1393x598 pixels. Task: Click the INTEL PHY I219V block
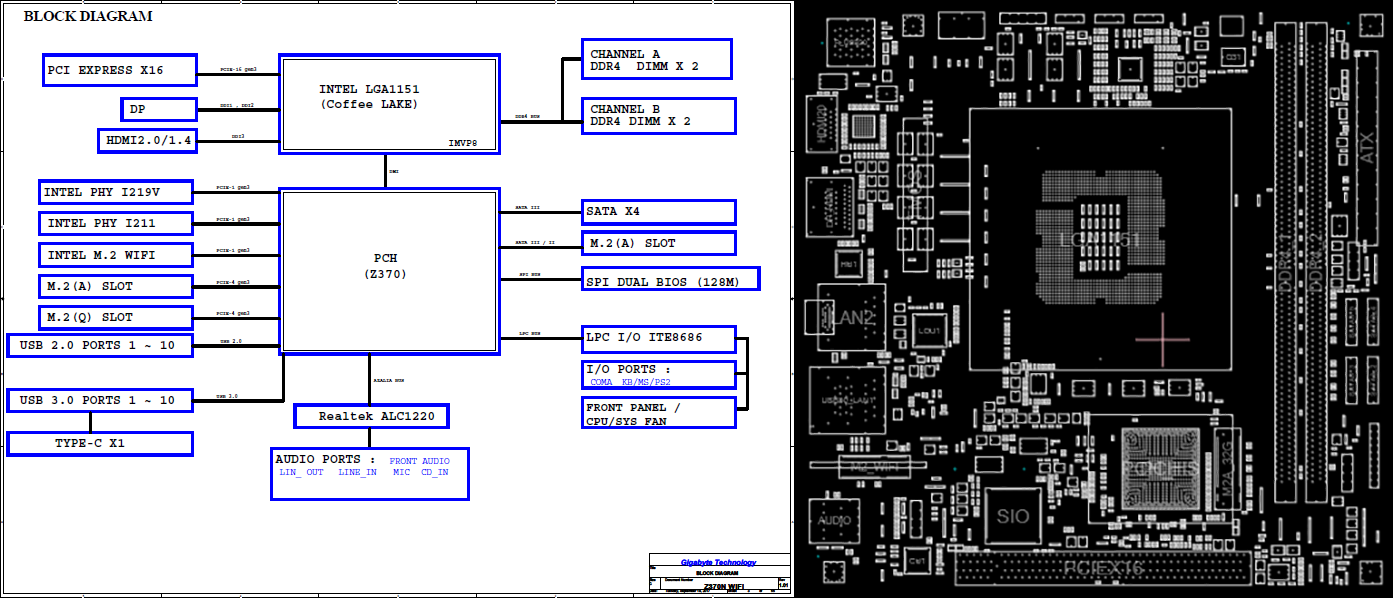pos(116,192)
